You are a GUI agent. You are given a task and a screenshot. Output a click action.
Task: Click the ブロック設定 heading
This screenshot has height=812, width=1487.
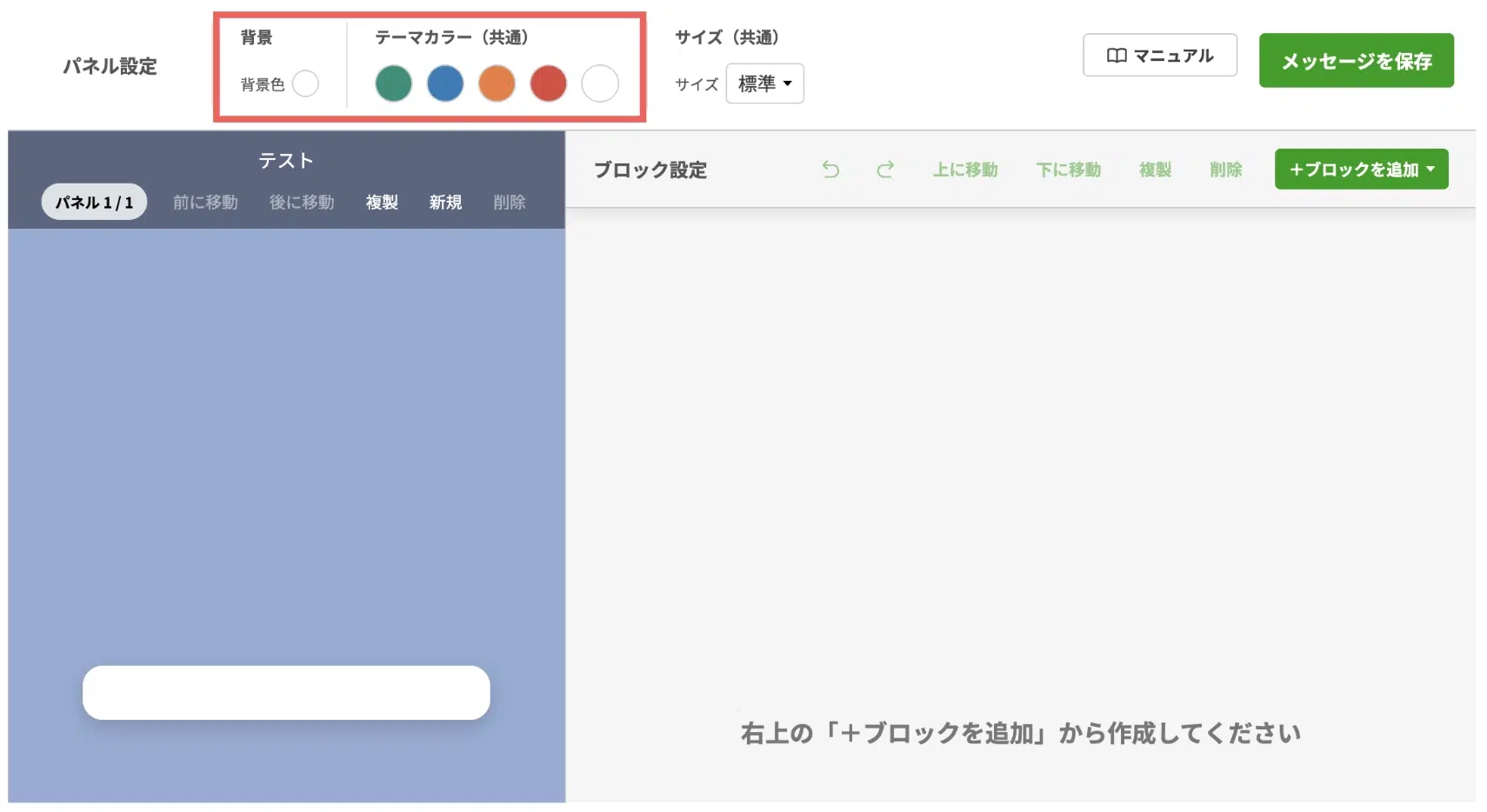click(650, 170)
